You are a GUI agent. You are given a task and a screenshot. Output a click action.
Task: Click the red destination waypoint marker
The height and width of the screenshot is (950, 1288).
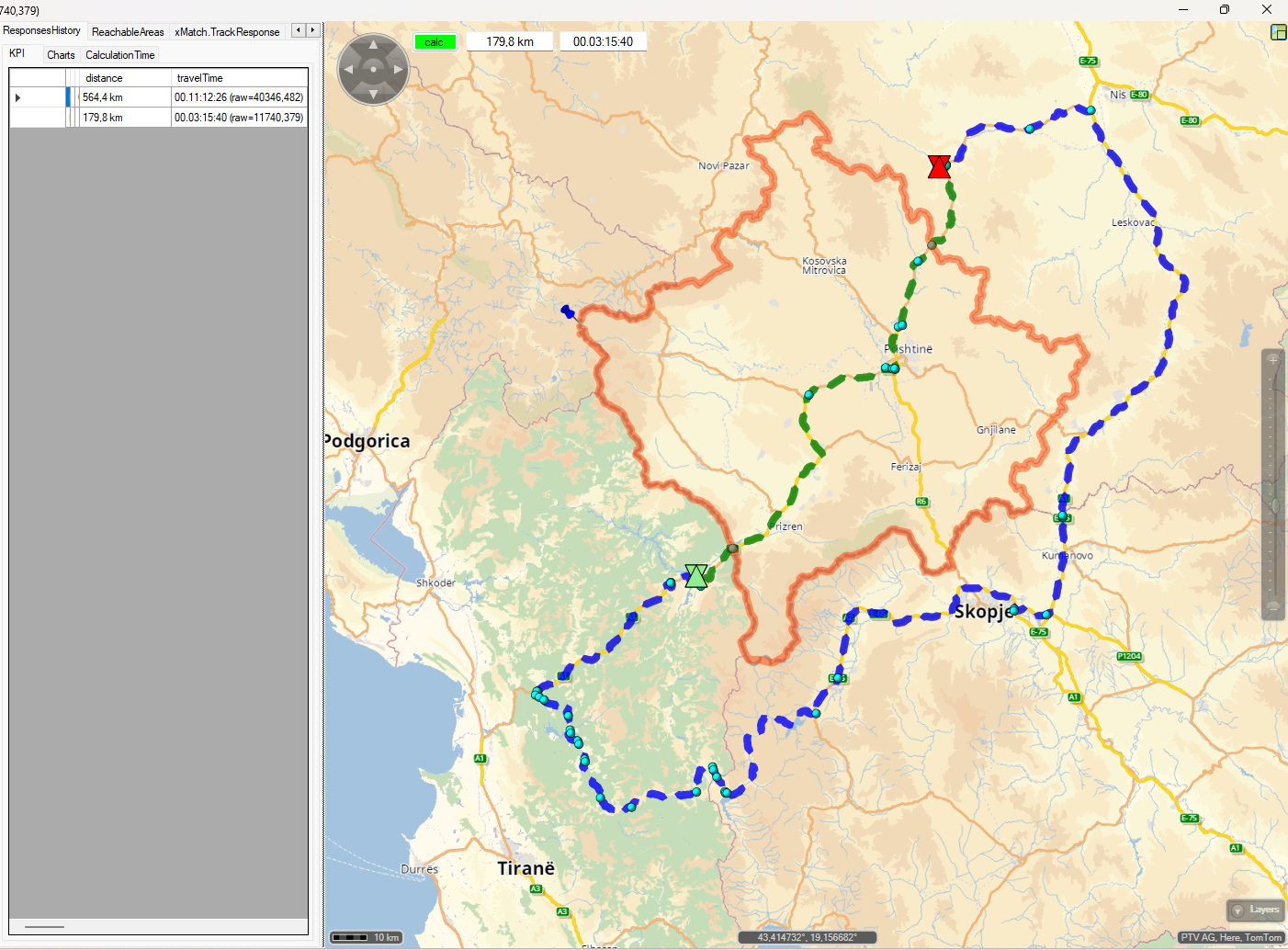tap(938, 166)
